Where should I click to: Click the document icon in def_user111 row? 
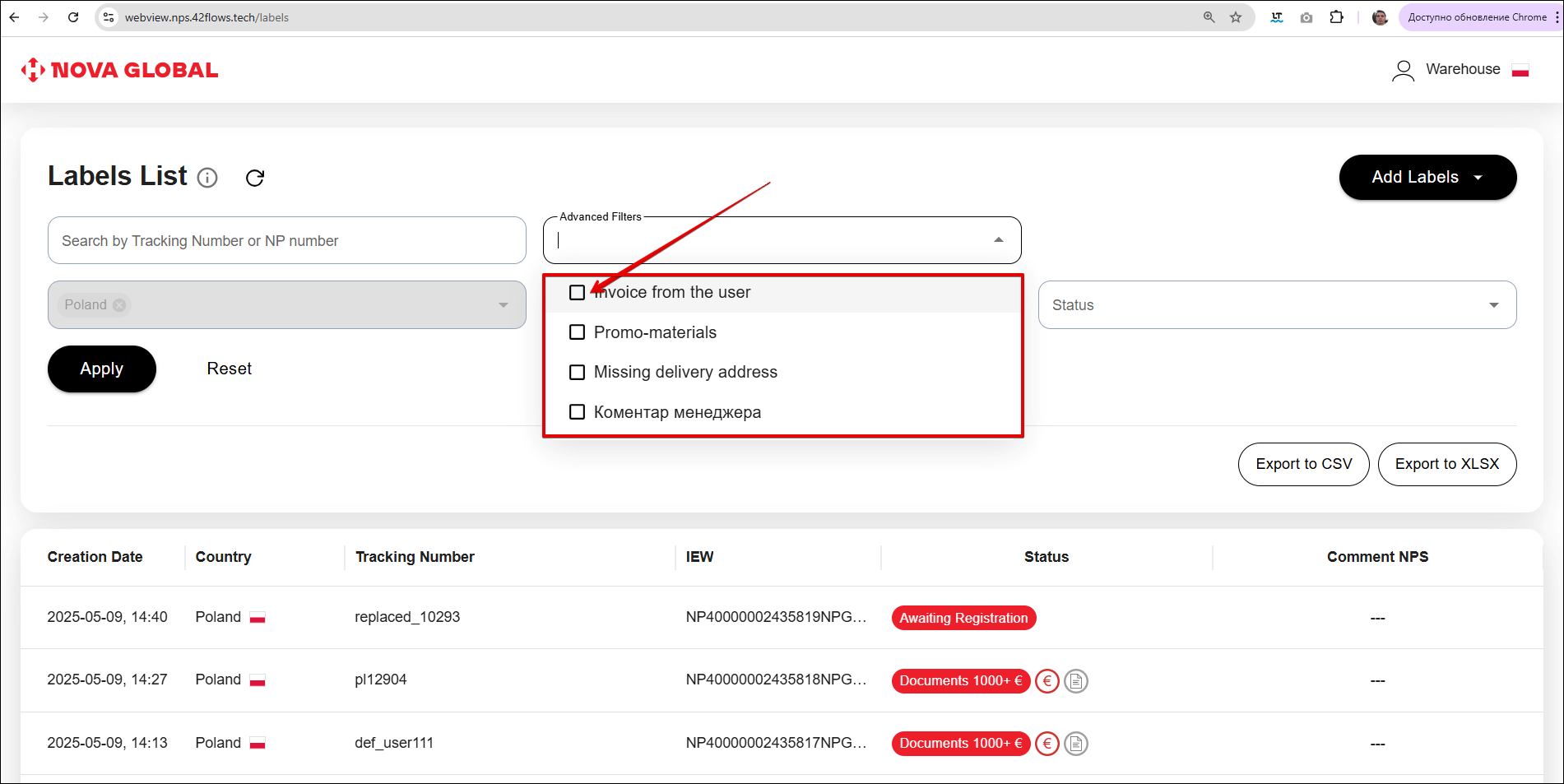pyautogui.click(x=1075, y=744)
